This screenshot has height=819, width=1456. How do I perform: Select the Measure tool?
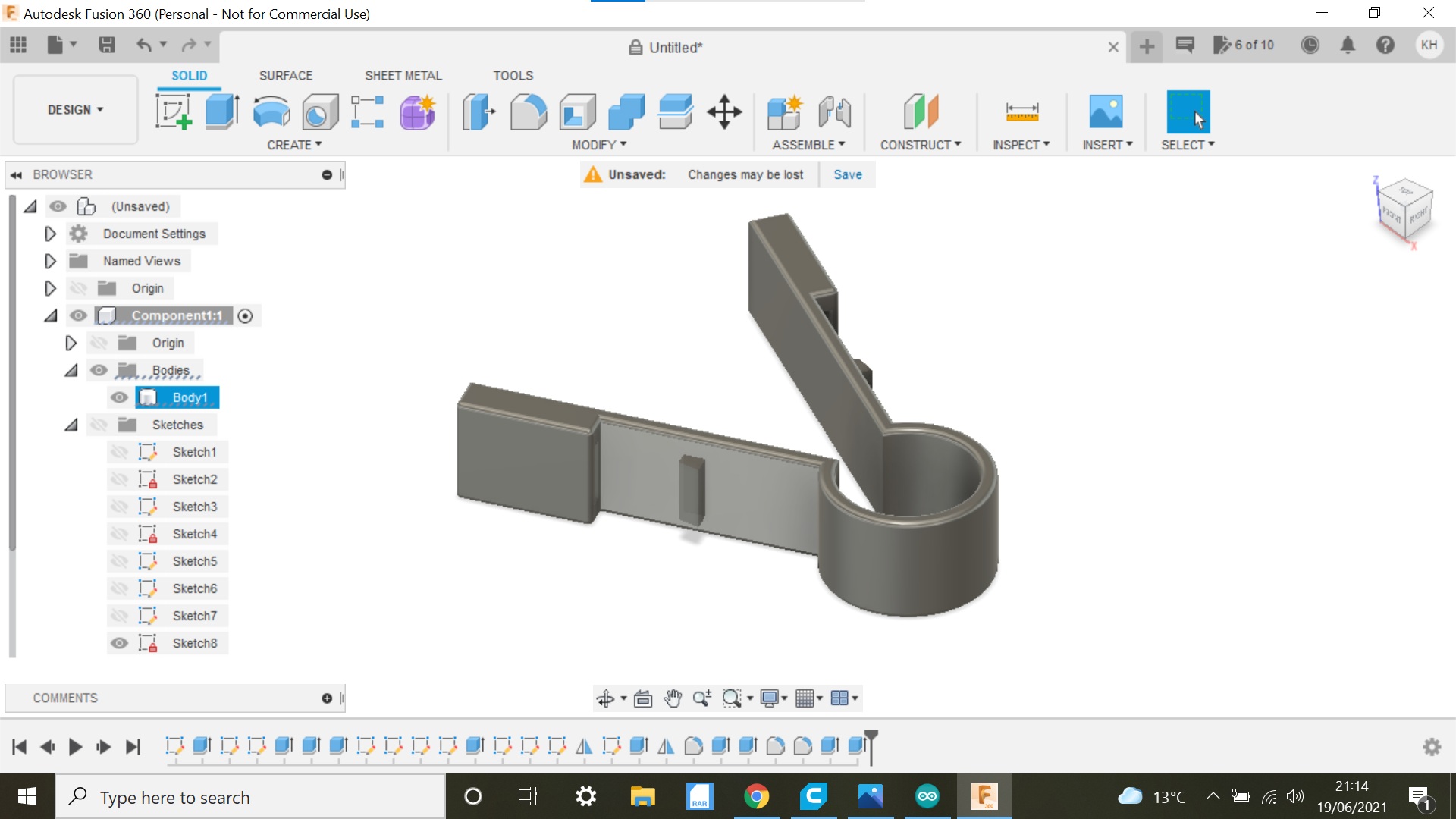1021,111
